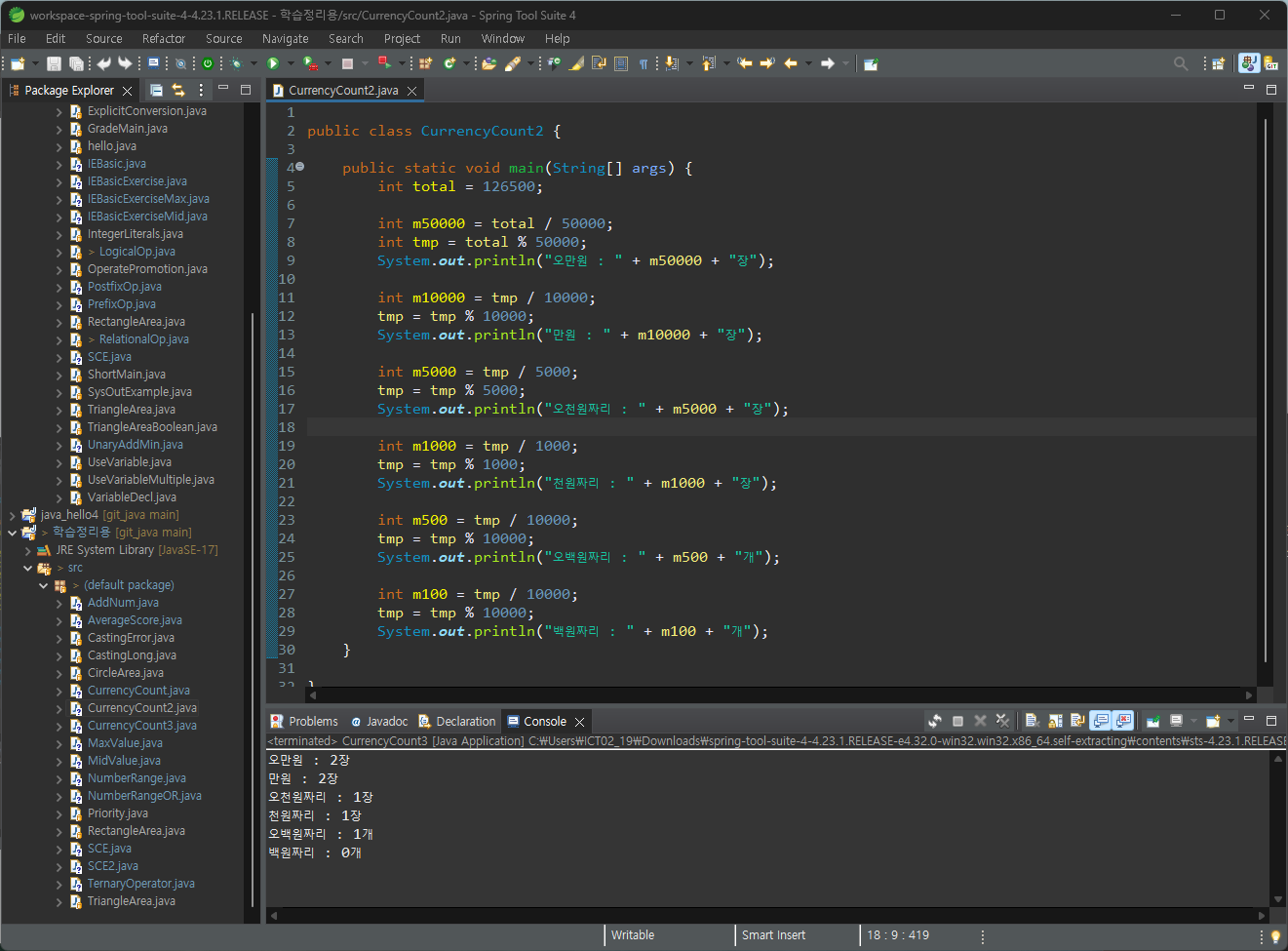Open the Run button dropdown arrow
This screenshot has width=1288, height=951.
(291, 63)
